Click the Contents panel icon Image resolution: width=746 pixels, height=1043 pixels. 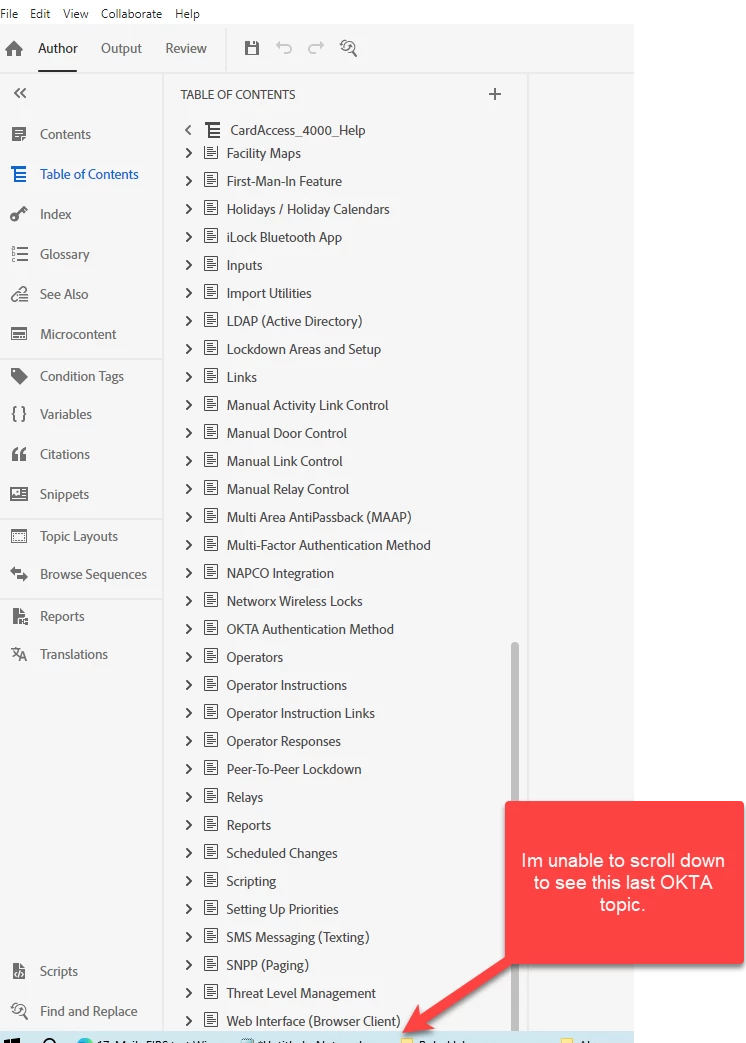point(19,134)
